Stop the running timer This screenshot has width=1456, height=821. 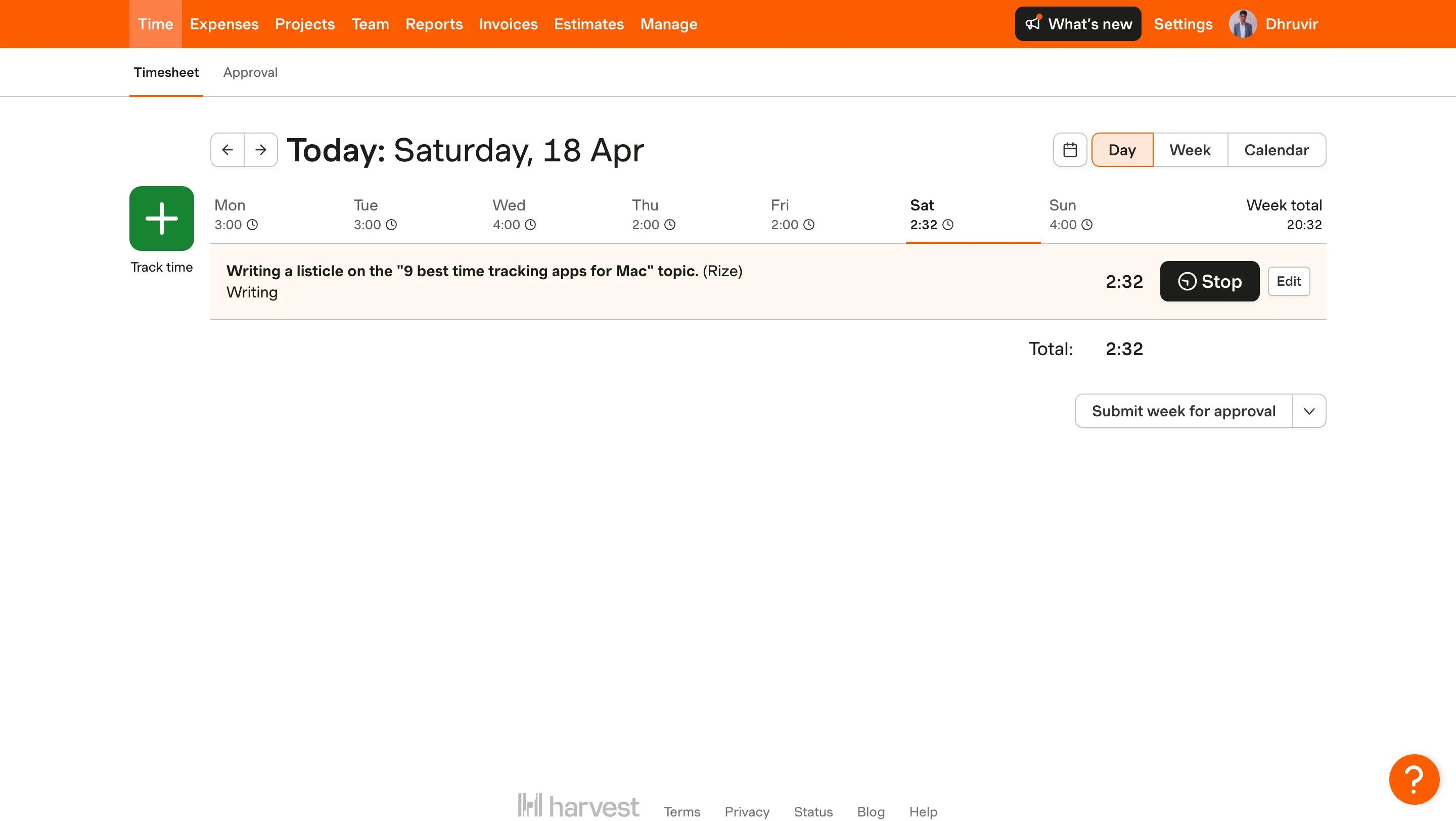tap(1209, 281)
